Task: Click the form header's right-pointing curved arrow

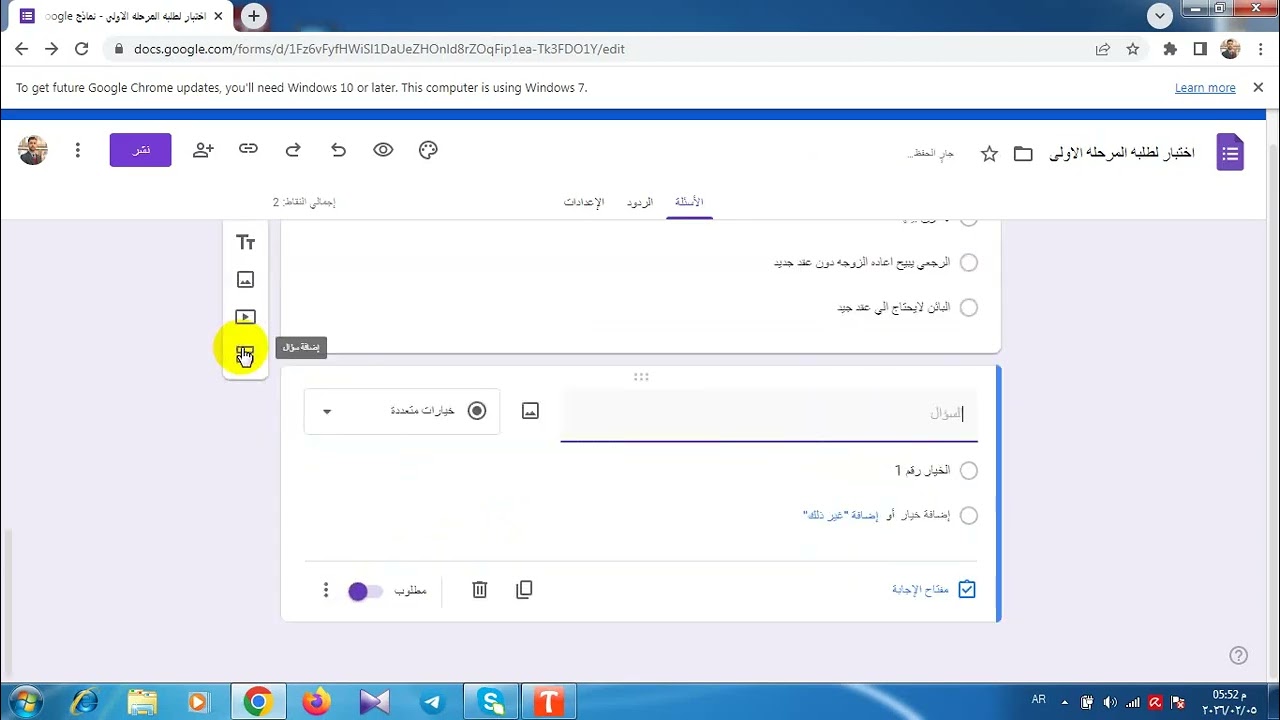Action: pos(293,150)
